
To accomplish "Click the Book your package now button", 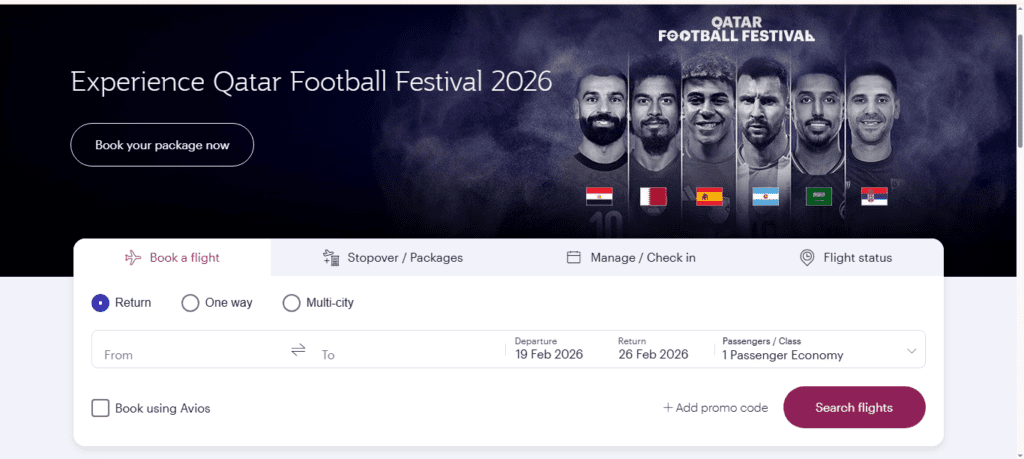I will pos(162,145).
